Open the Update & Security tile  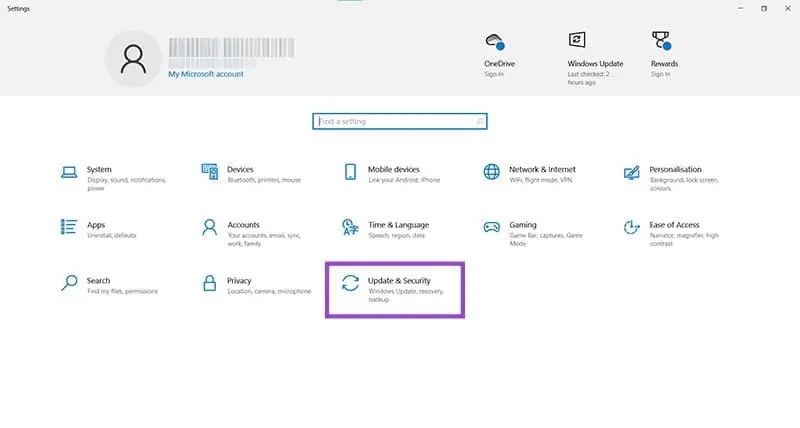pos(395,289)
